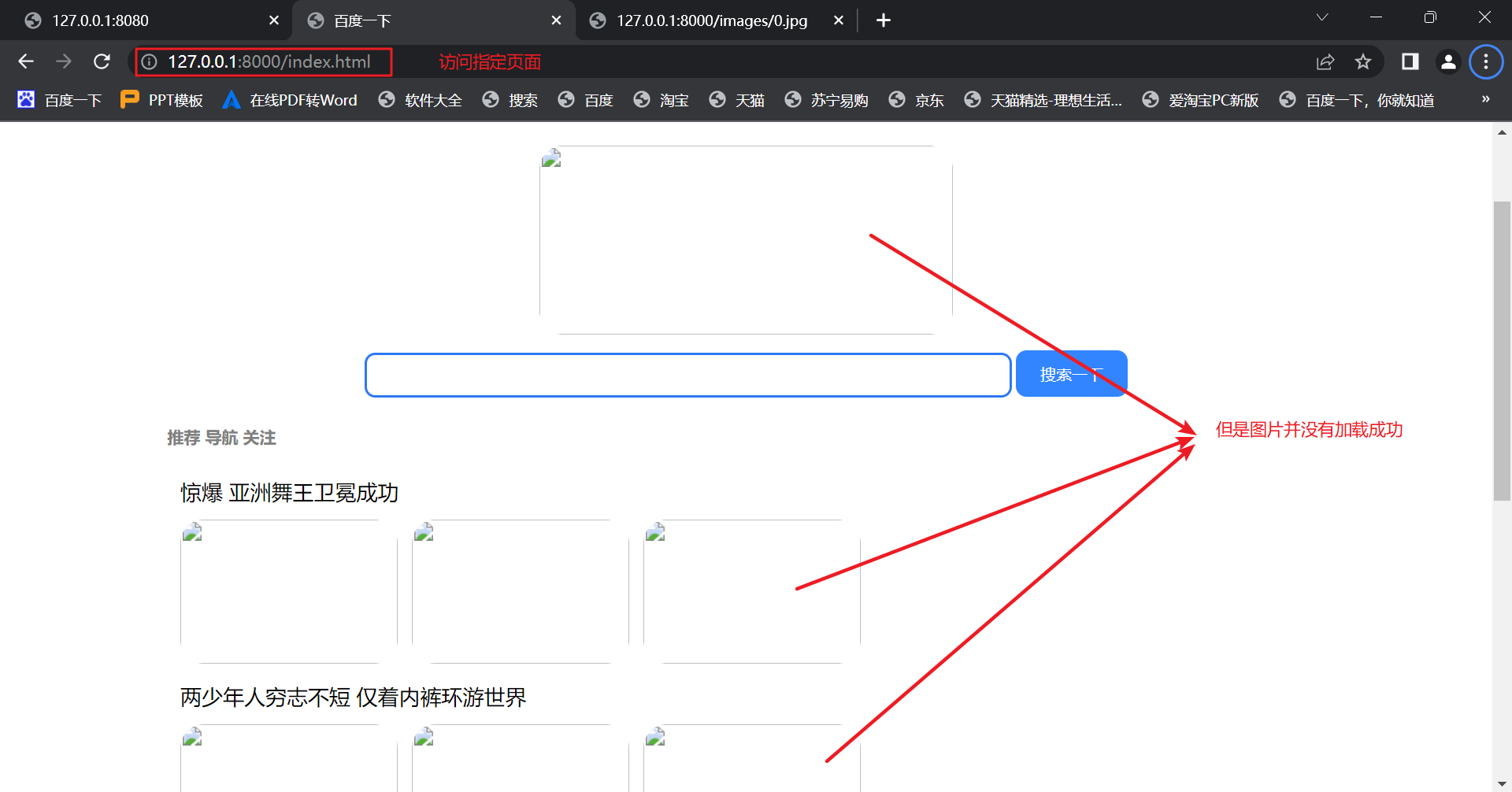This screenshot has height=792, width=1512.
Task: Open the PPT模板 bookmark
Action: pyautogui.click(x=162, y=100)
